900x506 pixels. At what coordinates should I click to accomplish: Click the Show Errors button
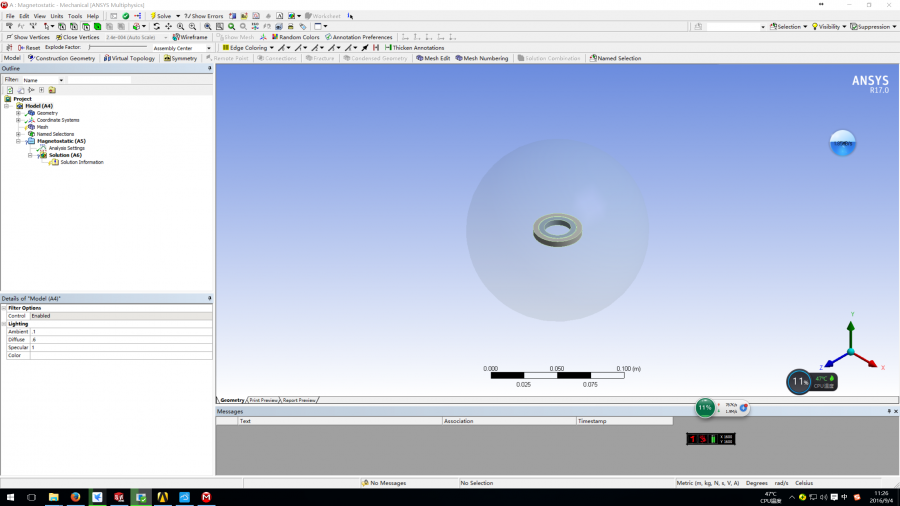coord(204,16)
